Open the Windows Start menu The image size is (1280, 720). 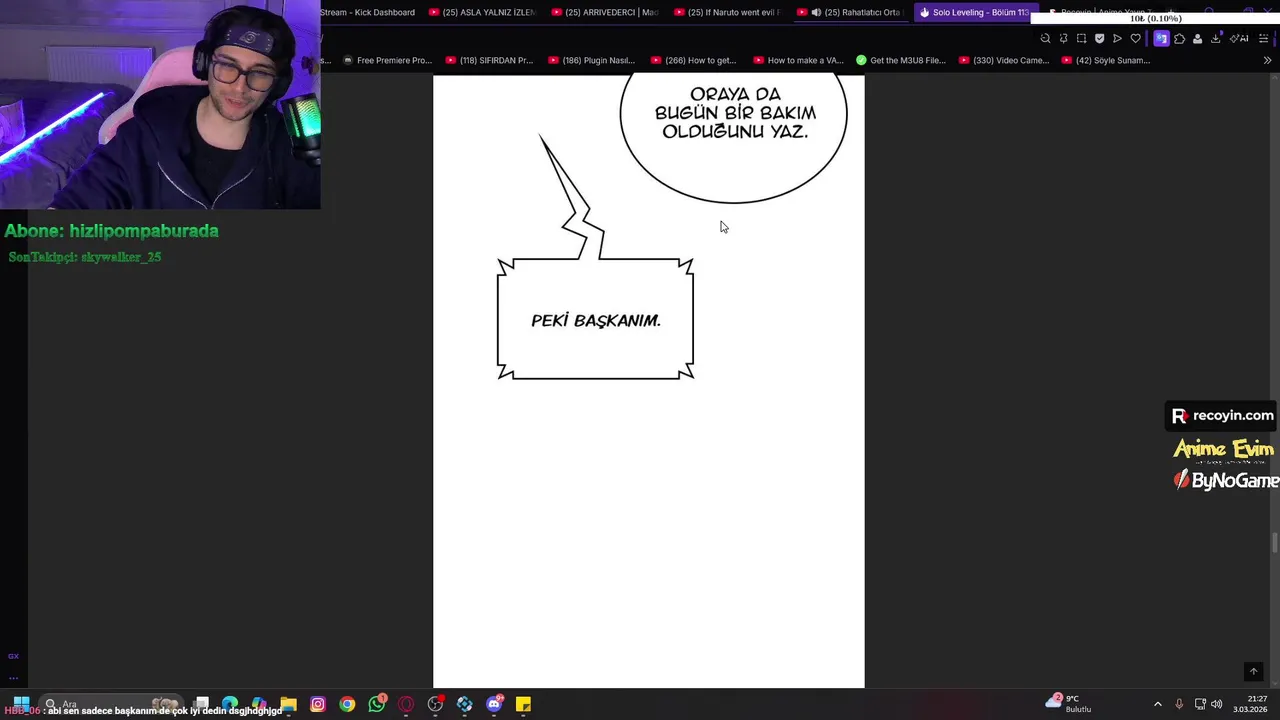pyautogui.click(x=20, y=702)
